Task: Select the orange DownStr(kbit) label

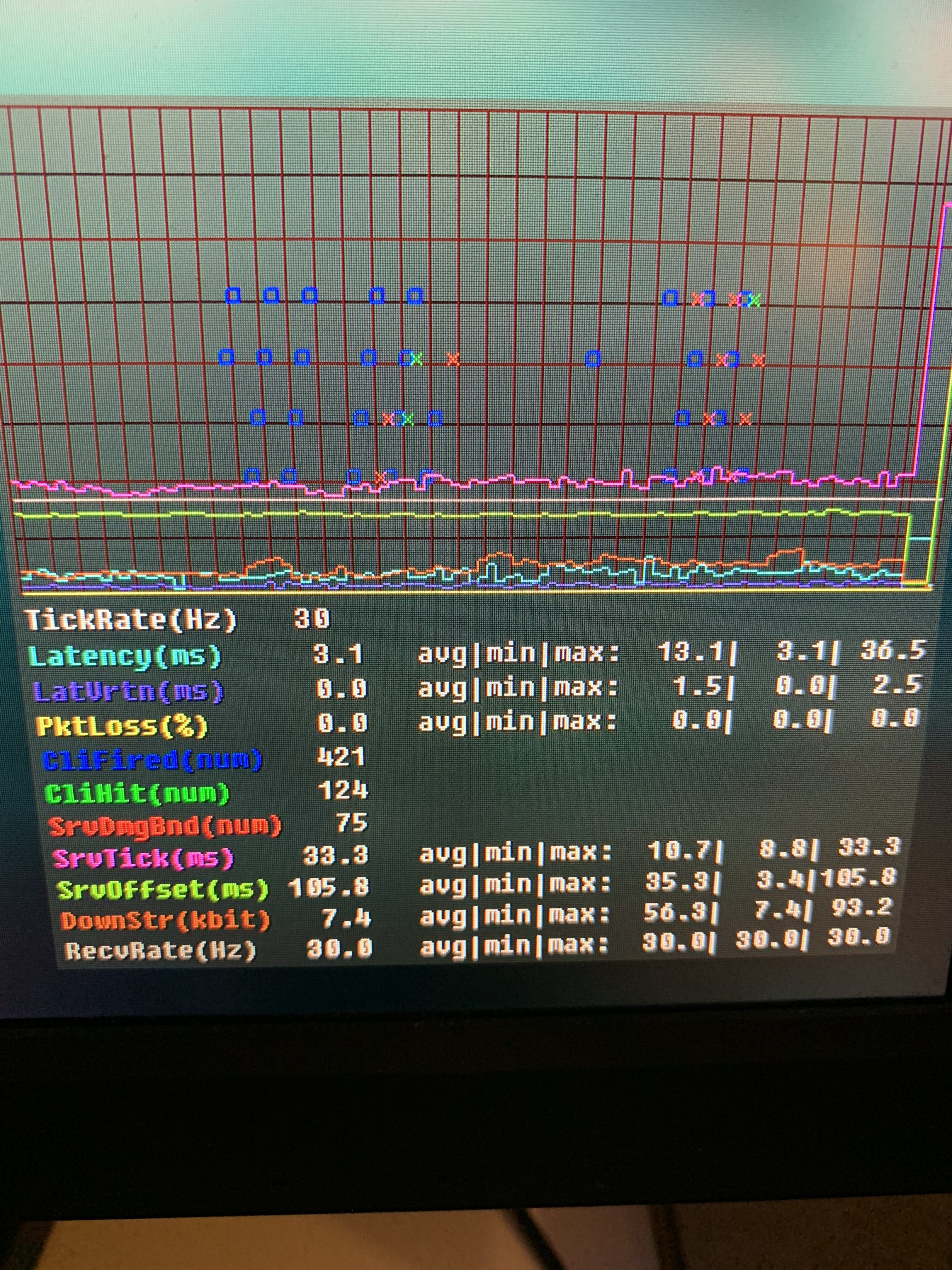Action: pos(165,921)
